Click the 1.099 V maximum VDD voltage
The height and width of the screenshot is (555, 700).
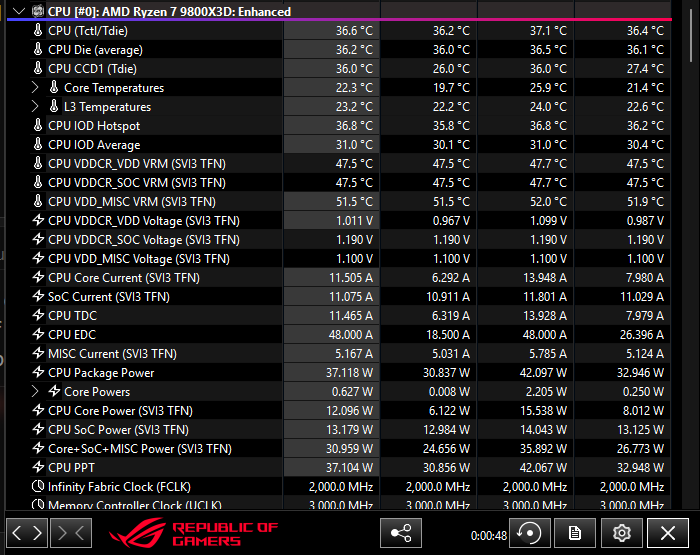click(x=548, y=221)
